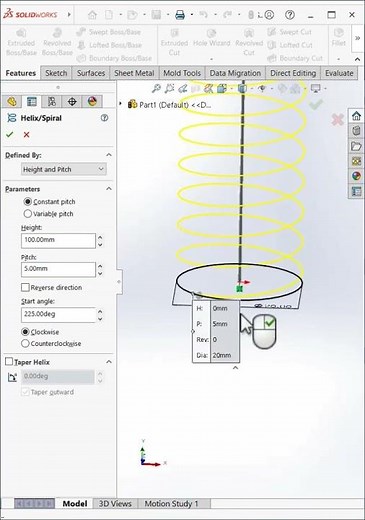Click Zoom to Fit magnifier in view toolbar

pyautogui.click(x=156, y=89)
